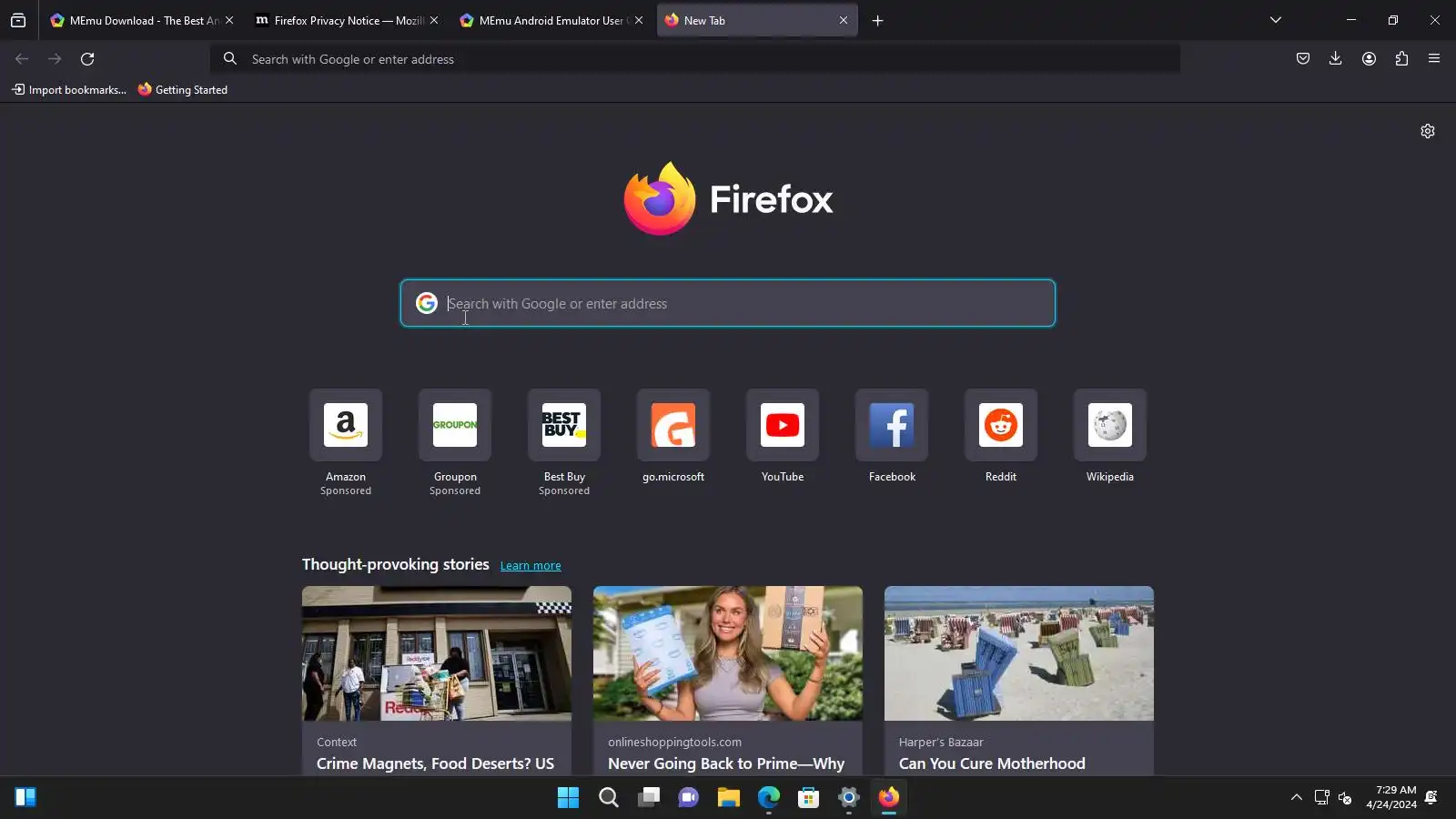This screenshot has height=819, width=1456.
Task: Expand the list all tabs dropdown
Action: pyautogui.click(x=1276, y=20)
